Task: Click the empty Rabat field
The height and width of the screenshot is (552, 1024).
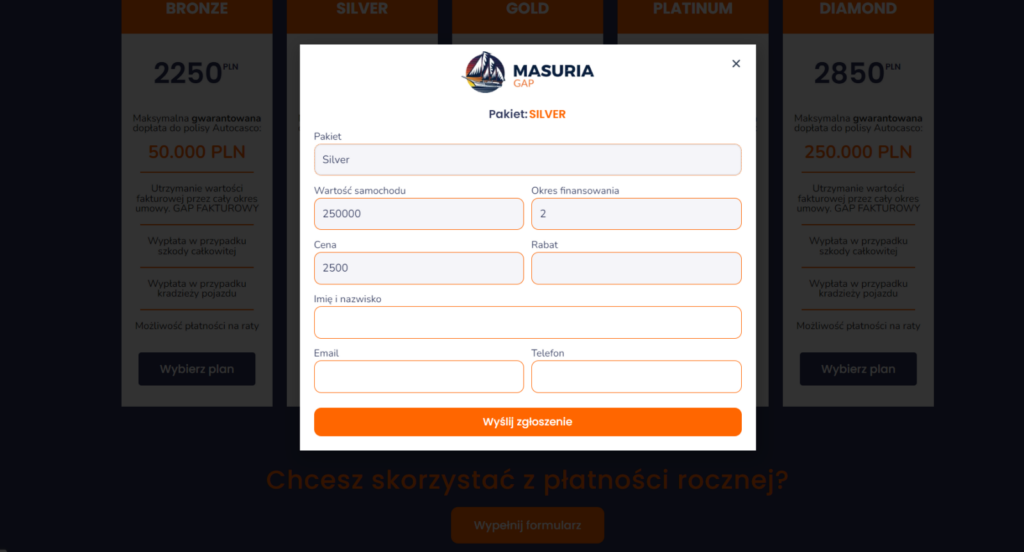Action: point(636,268)
